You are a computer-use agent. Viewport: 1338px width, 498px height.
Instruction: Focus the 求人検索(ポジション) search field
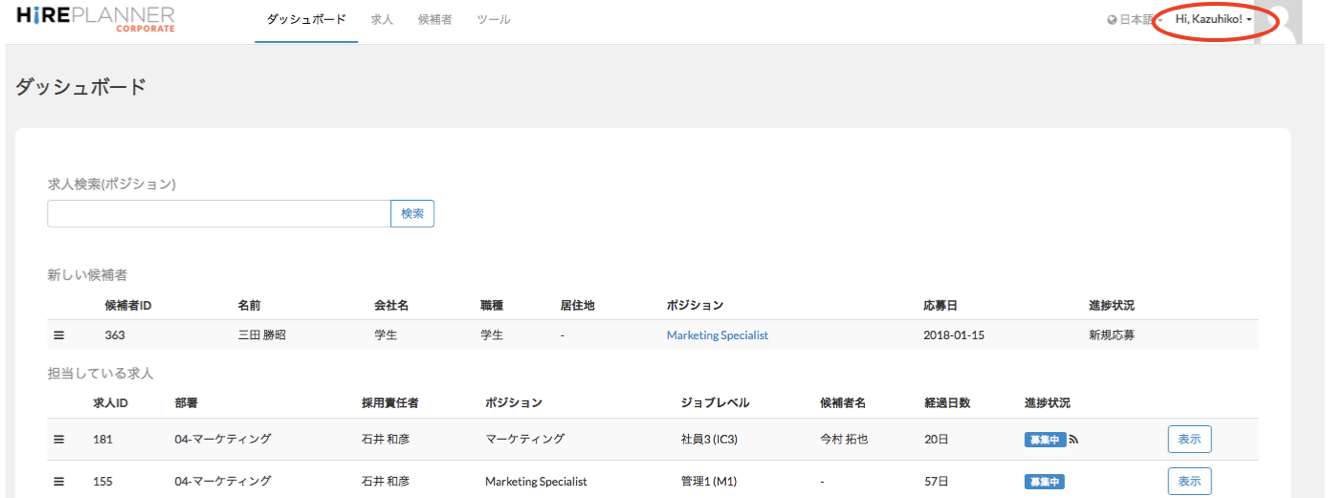tap(218, 214)
